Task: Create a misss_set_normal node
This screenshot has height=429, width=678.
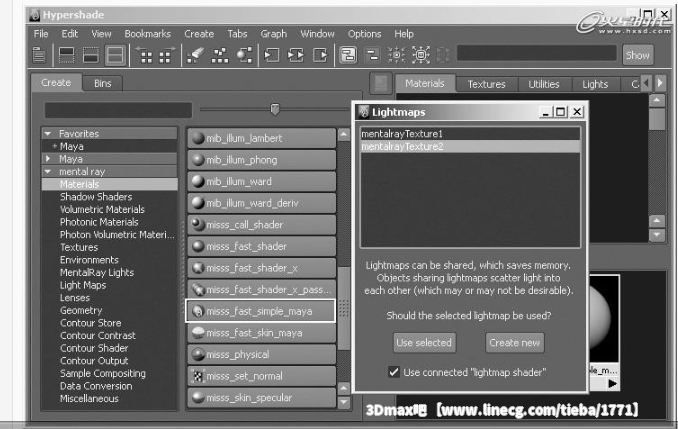Action: click(262, 376)
